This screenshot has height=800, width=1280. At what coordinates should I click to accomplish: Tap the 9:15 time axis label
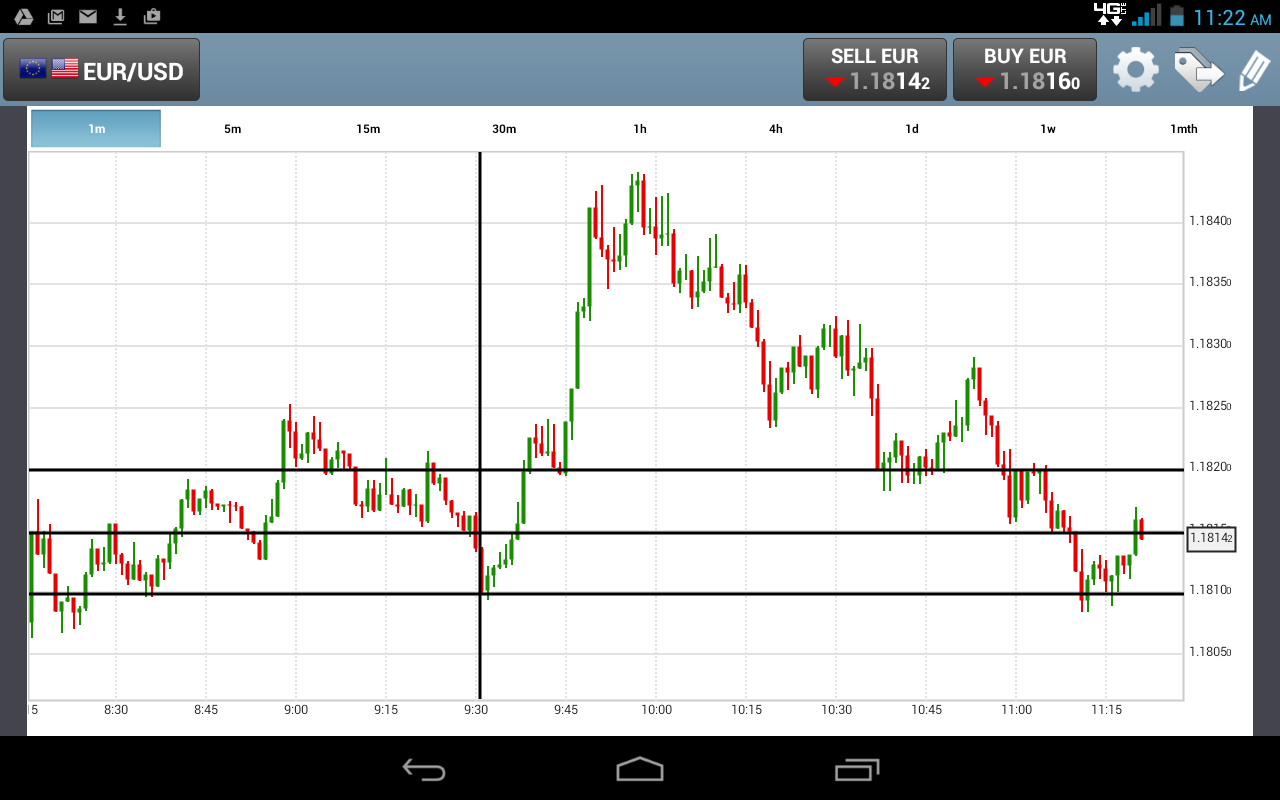click(386, 710)
